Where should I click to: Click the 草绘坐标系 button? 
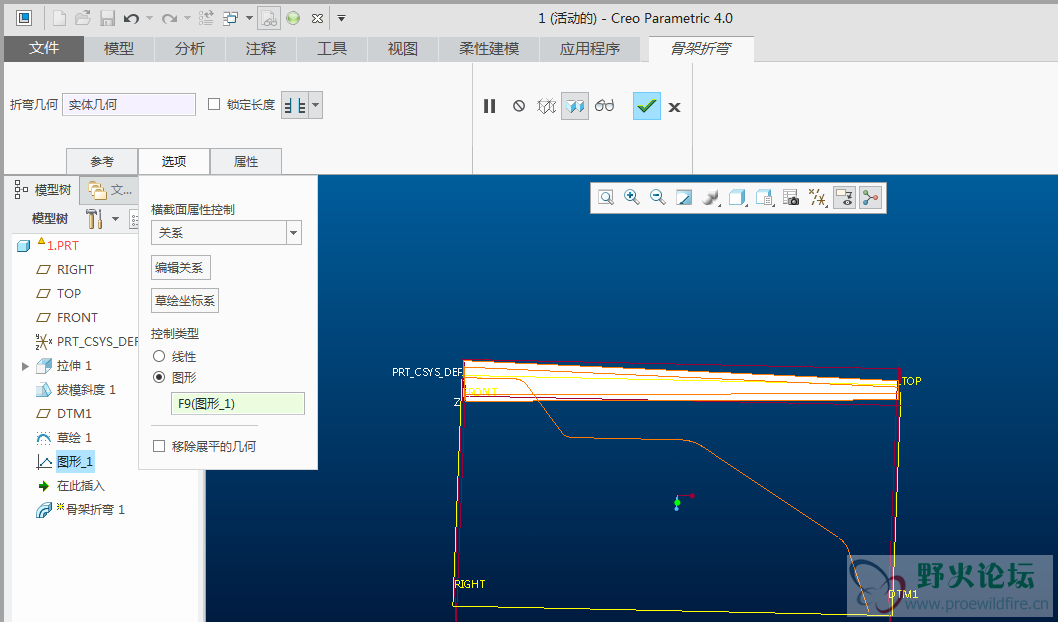pos(185,301)
